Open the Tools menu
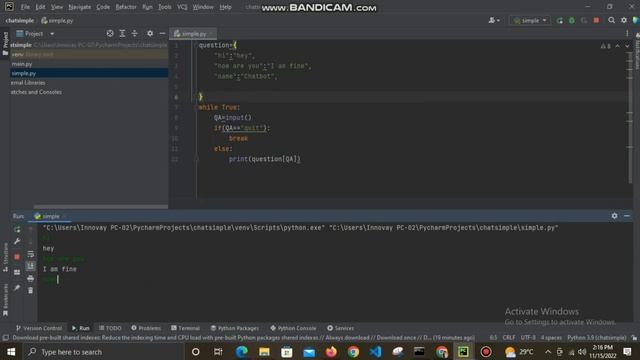The image size is (640, 360). (164, 7)
